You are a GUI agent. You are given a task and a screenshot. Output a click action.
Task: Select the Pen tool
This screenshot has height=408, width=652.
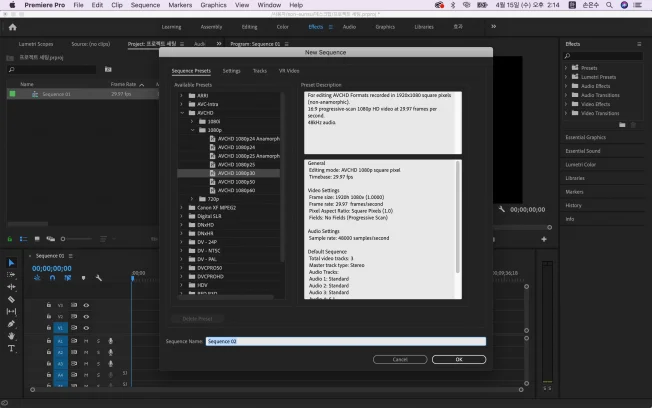pyautogui.click(x=11, y=324)
